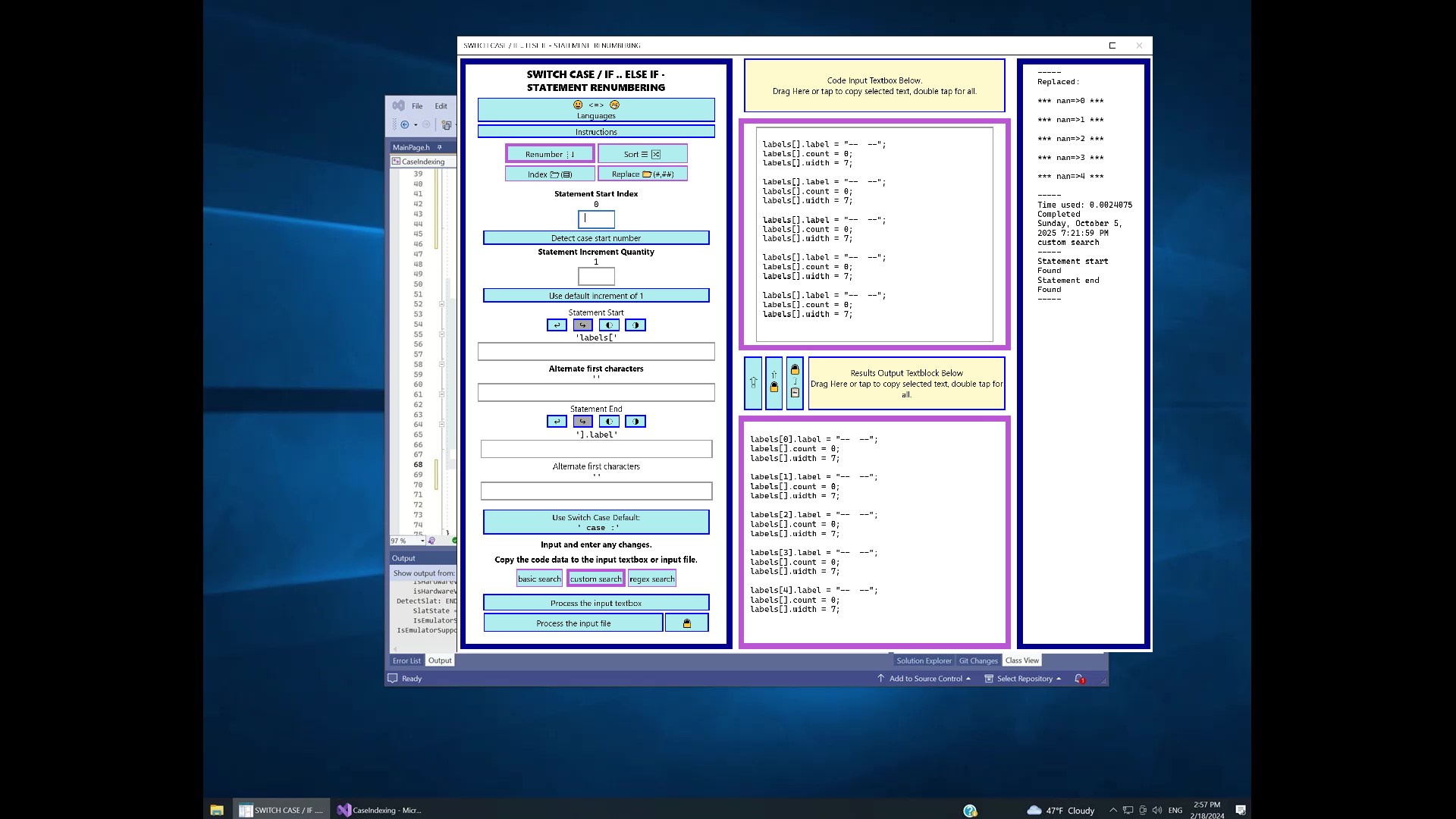The width and height of the screenshot is (1456, 819).
Task: Click the arrow-over-lock button
Action: click(773, 383)
